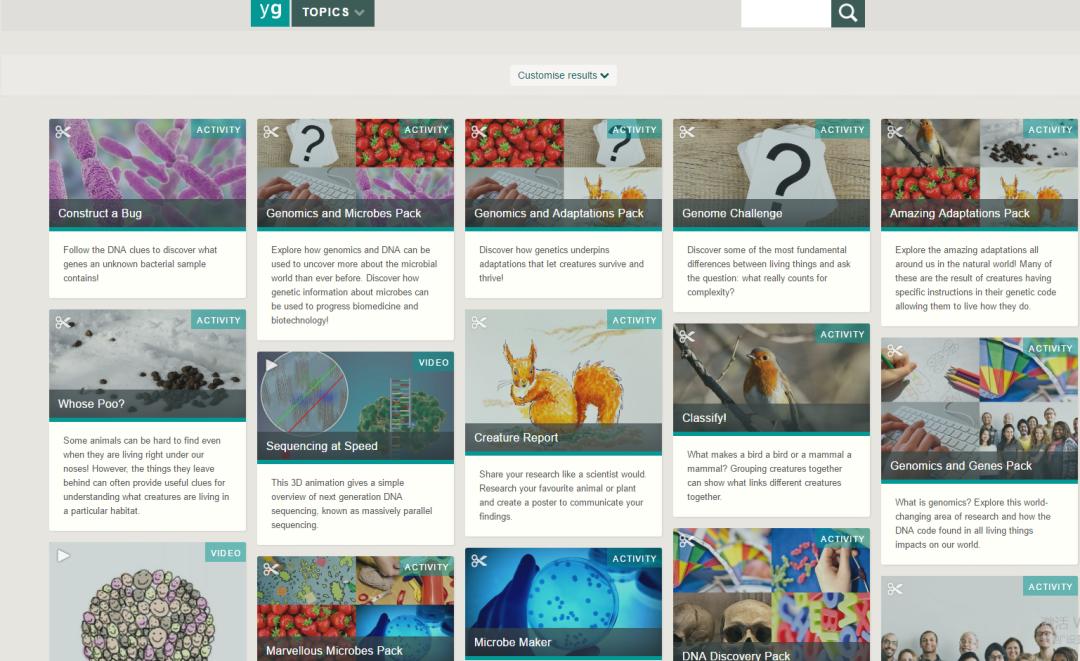Open the Whose Poo? title

coord(91,404)
